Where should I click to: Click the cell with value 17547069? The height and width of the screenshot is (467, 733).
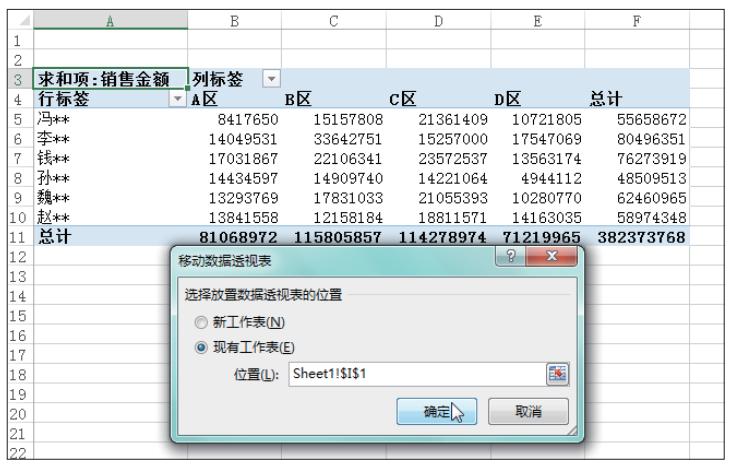(538, 138)
